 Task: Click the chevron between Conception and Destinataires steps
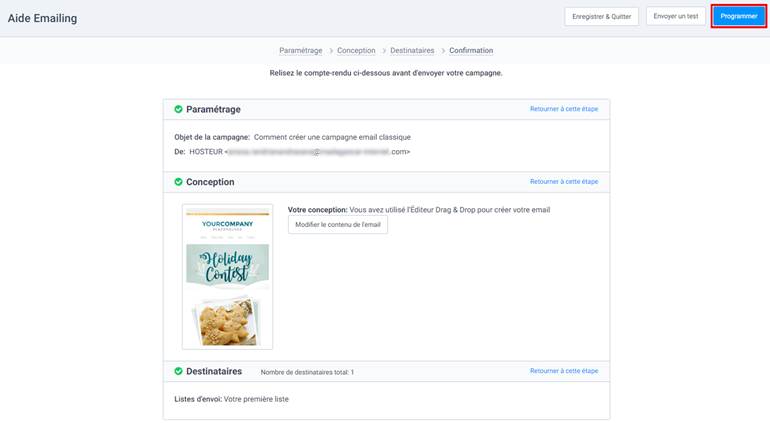point(384,50)
